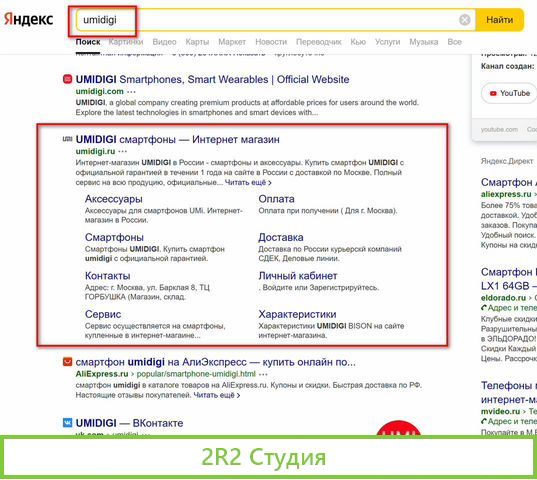The height and width of the screenshot is (480, 537).
Task: Open the Контакты sitelink
Action: point(108,276)
